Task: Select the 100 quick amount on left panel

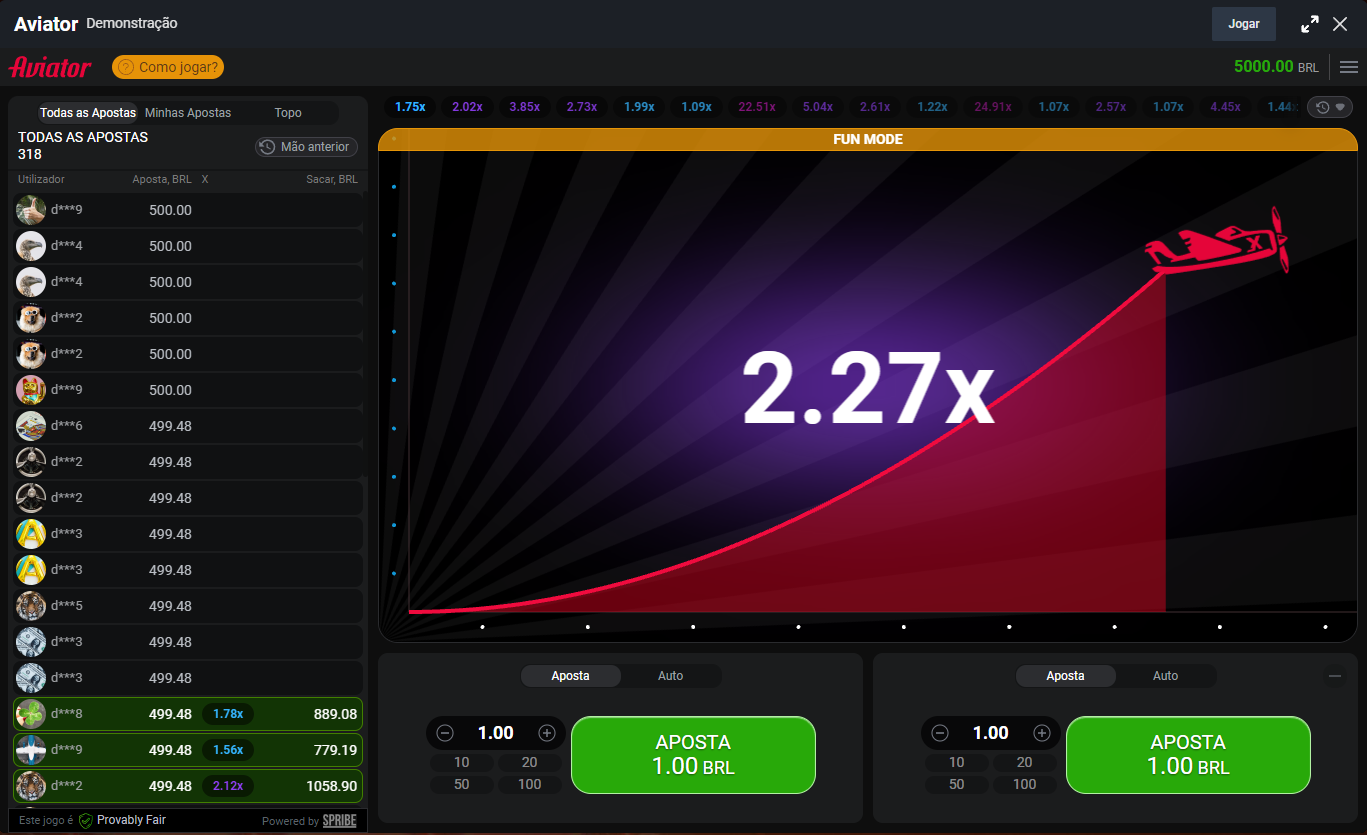Action: click(529, 784)
